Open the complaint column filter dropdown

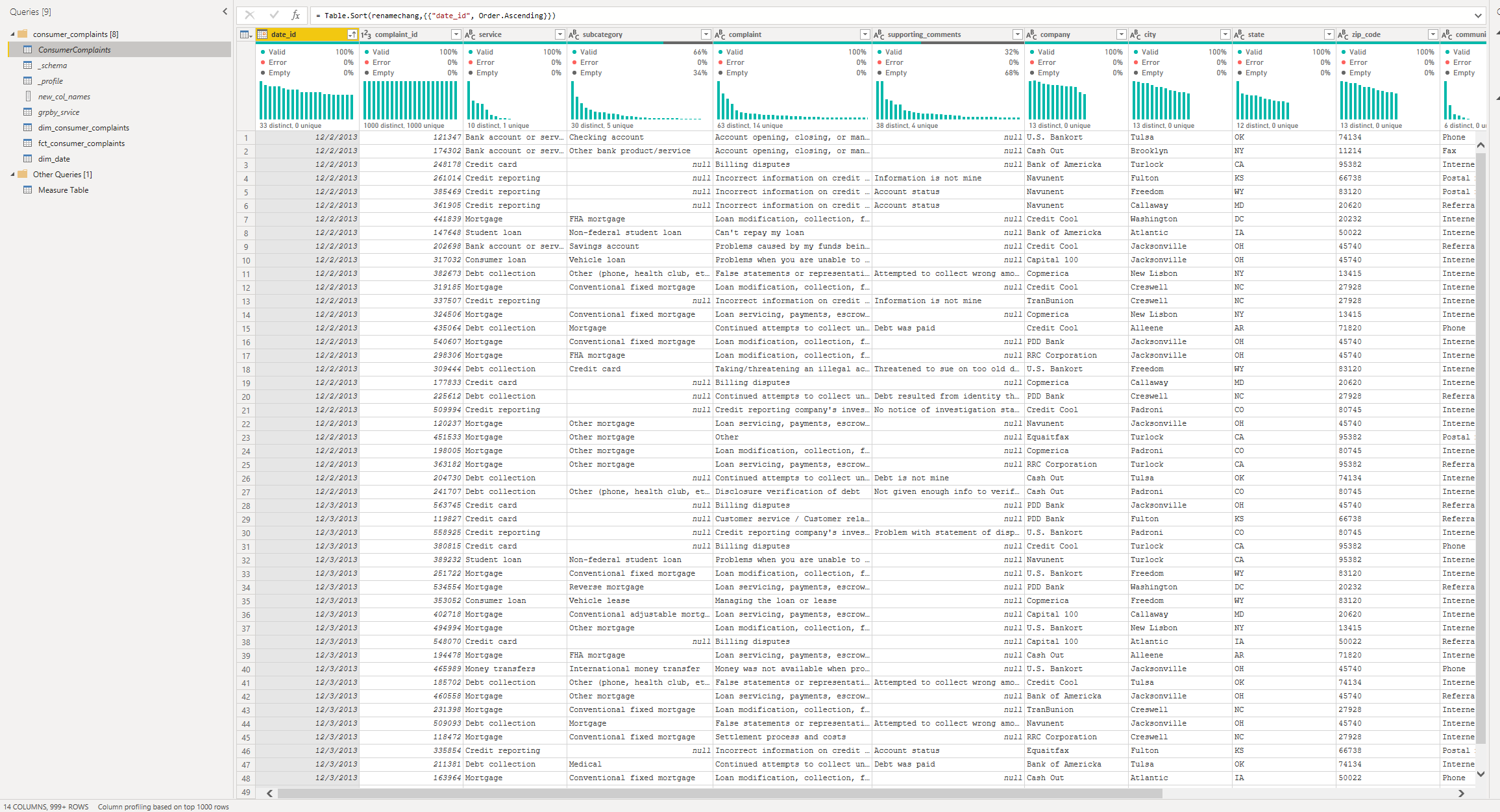[865, 34]
